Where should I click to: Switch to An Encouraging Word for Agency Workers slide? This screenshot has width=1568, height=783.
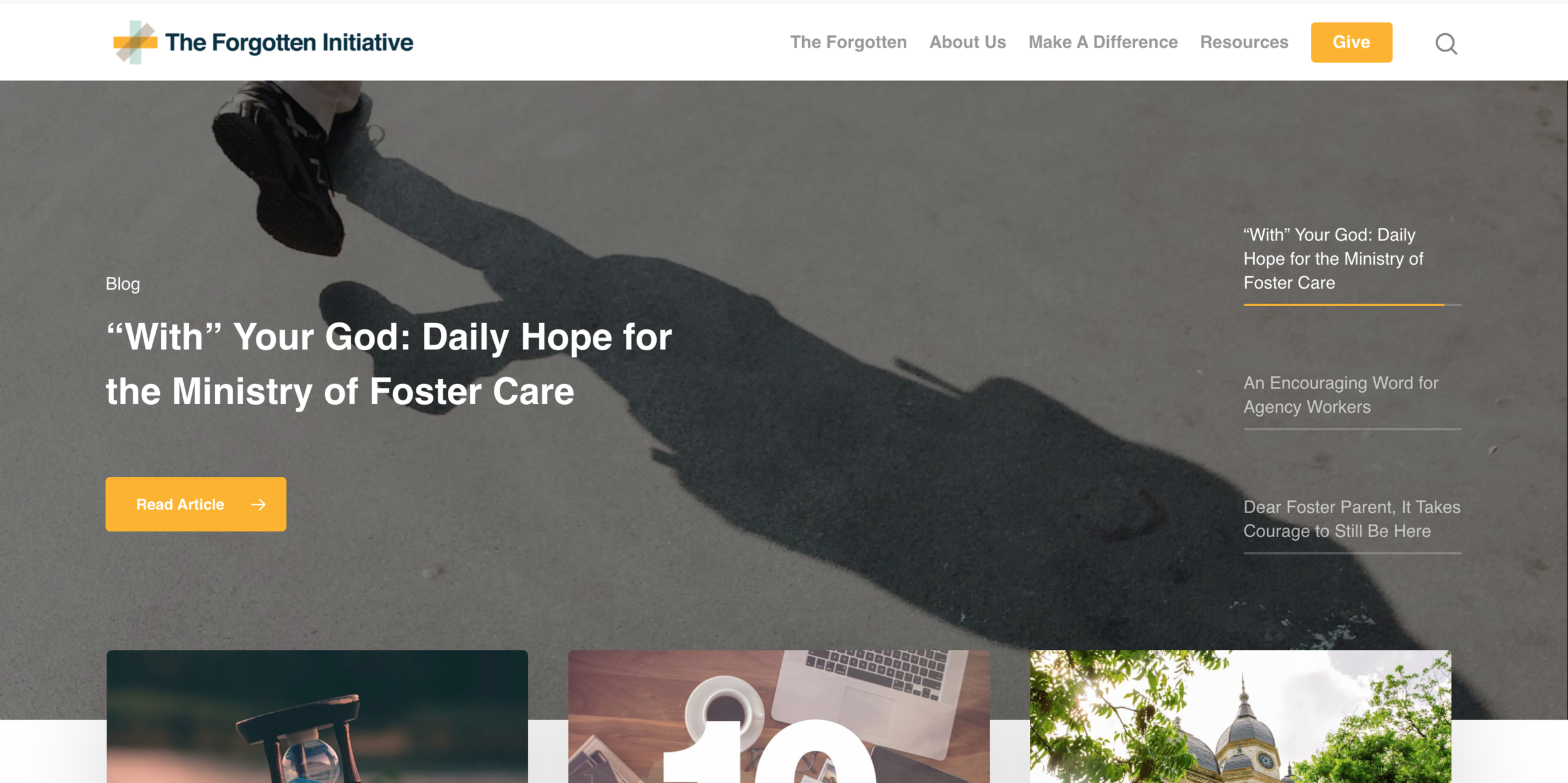(1340, 395)
